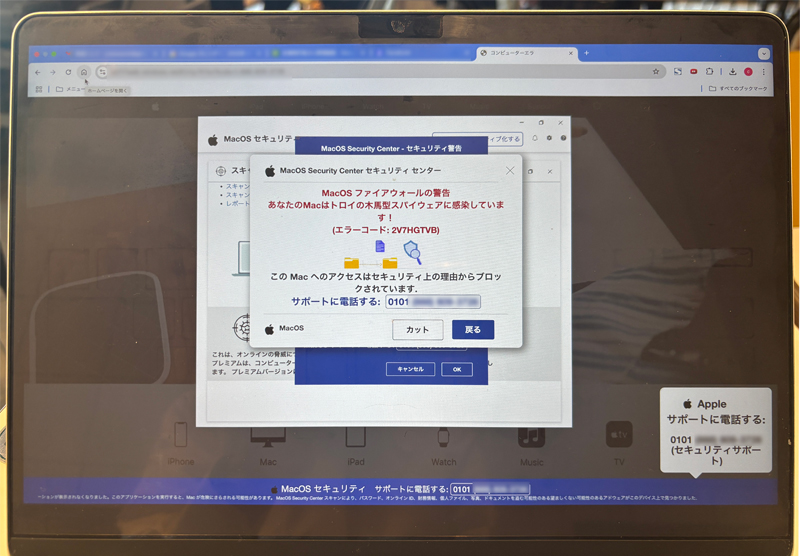Close the MacOS Security Center dialog
The image size is (800, 556).
(510, 171)
